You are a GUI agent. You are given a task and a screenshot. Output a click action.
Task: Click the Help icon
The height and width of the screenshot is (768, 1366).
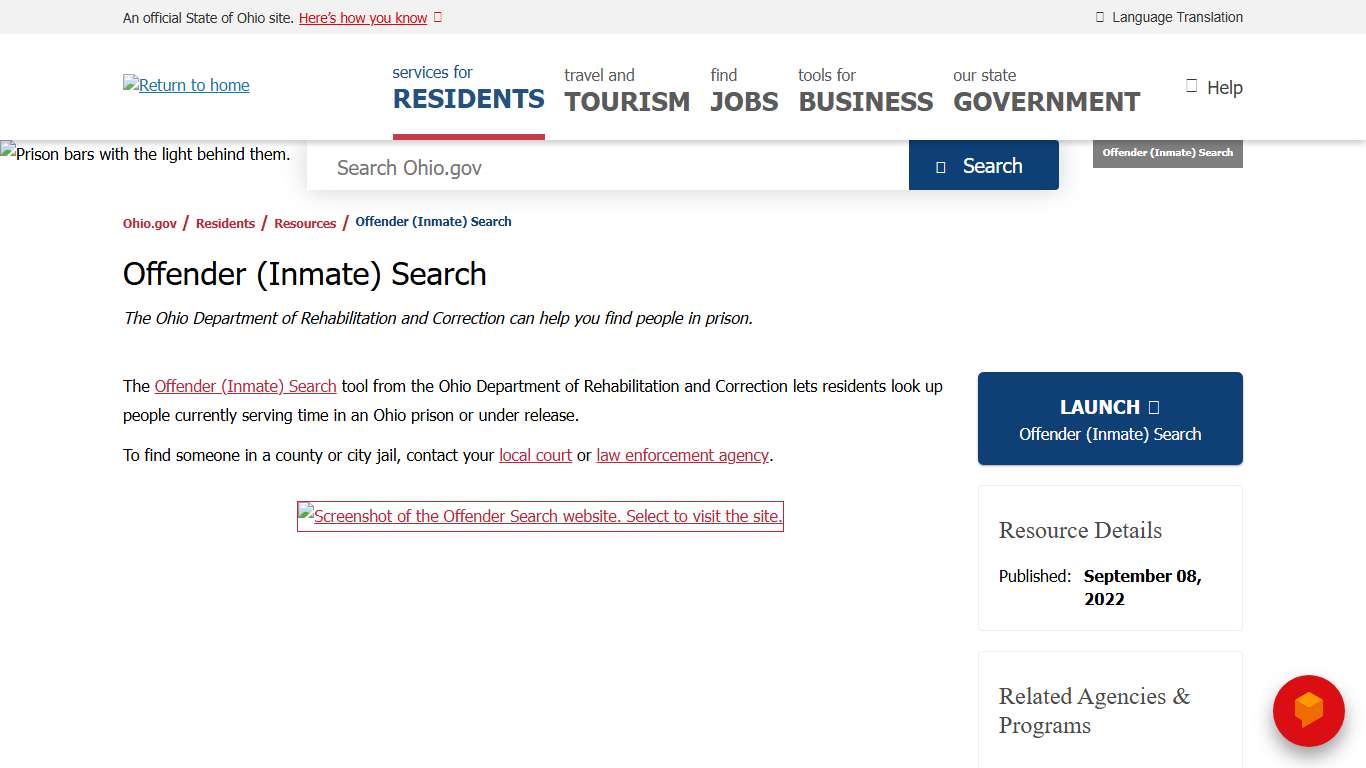click(x=1191, y=86)
